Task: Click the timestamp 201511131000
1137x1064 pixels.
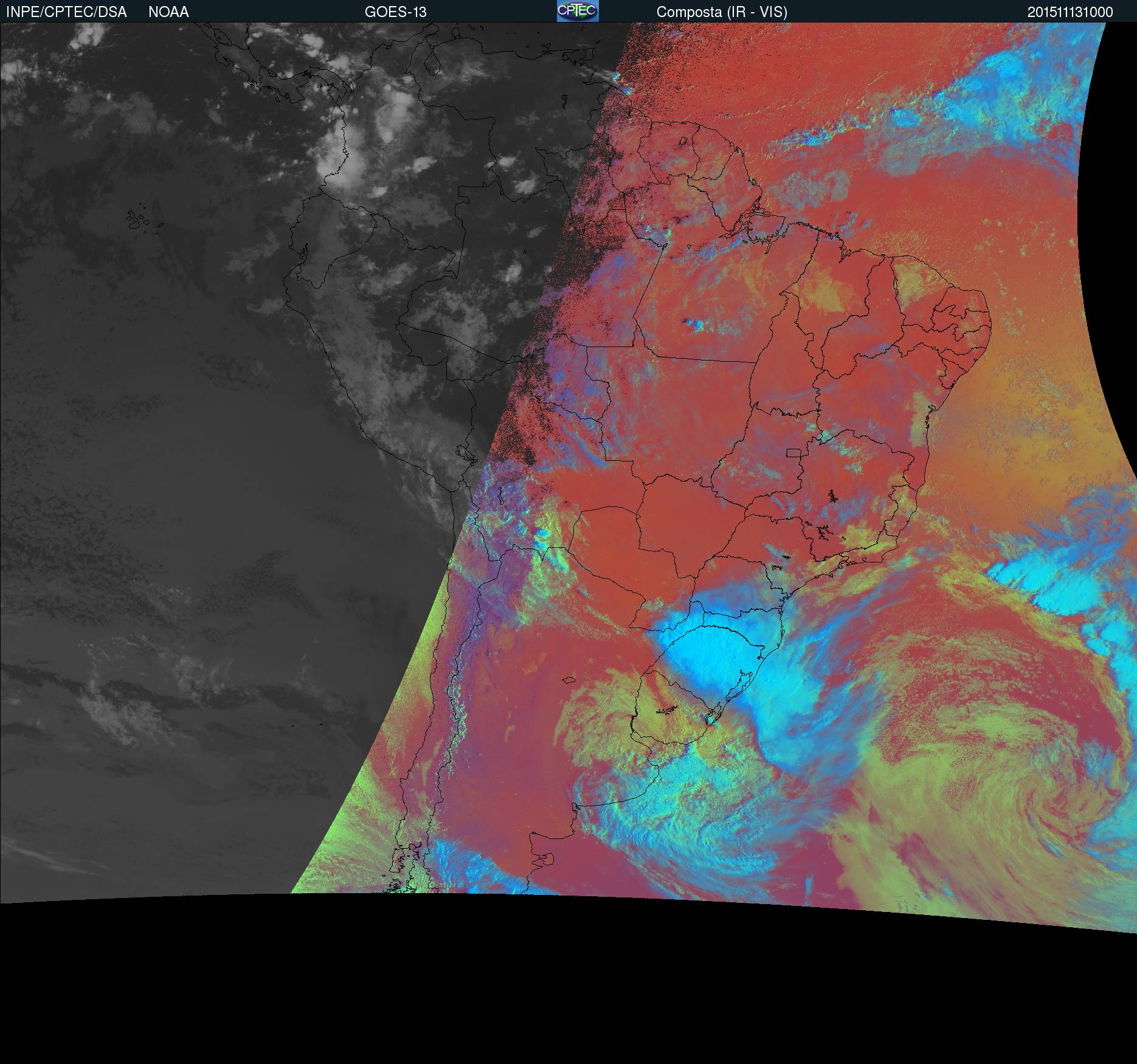Action: click(x=1070, y=12)
